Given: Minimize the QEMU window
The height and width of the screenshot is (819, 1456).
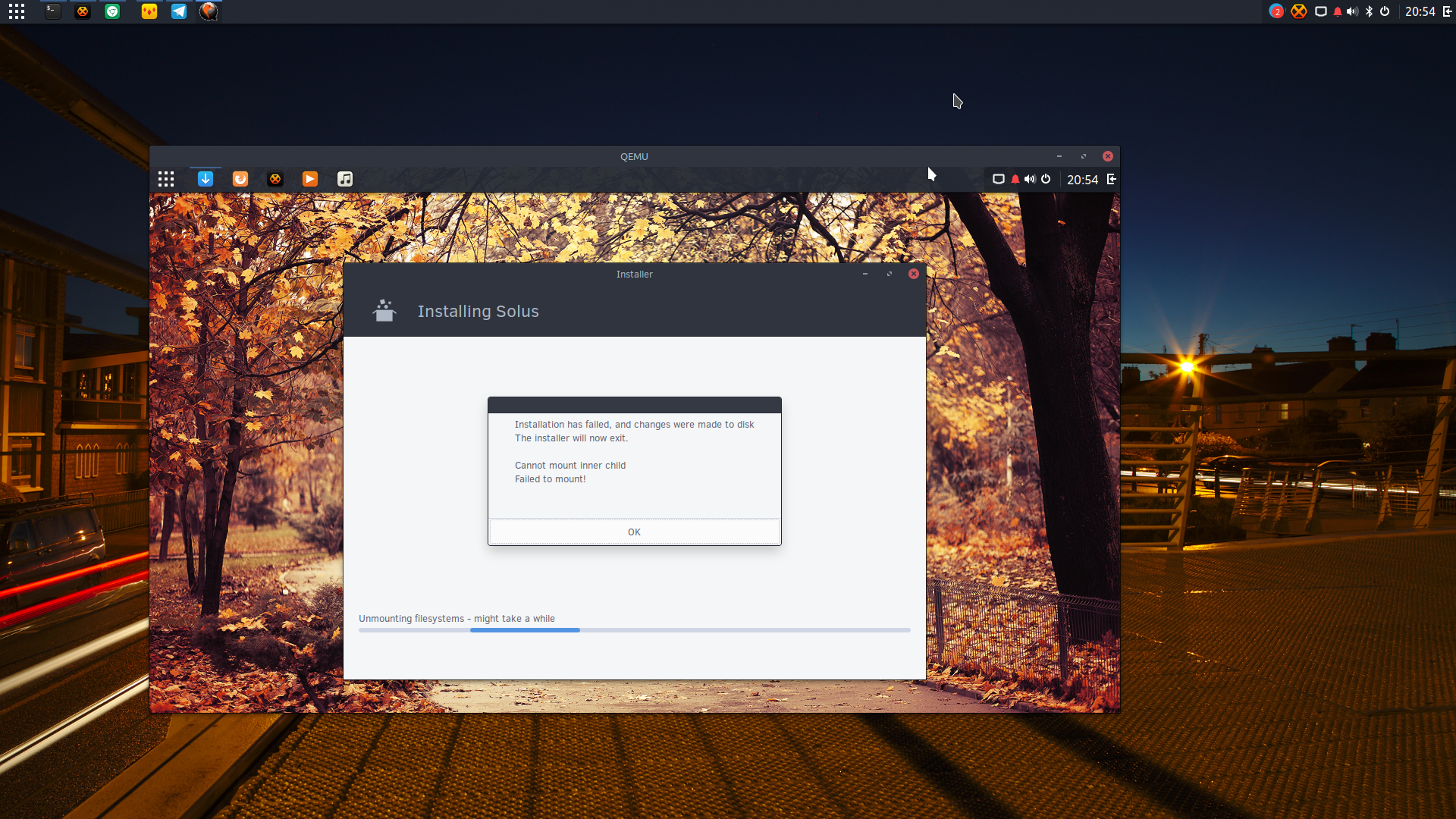Looking at the screenshot, I should pyautogui.click(x=1059, y=156).
